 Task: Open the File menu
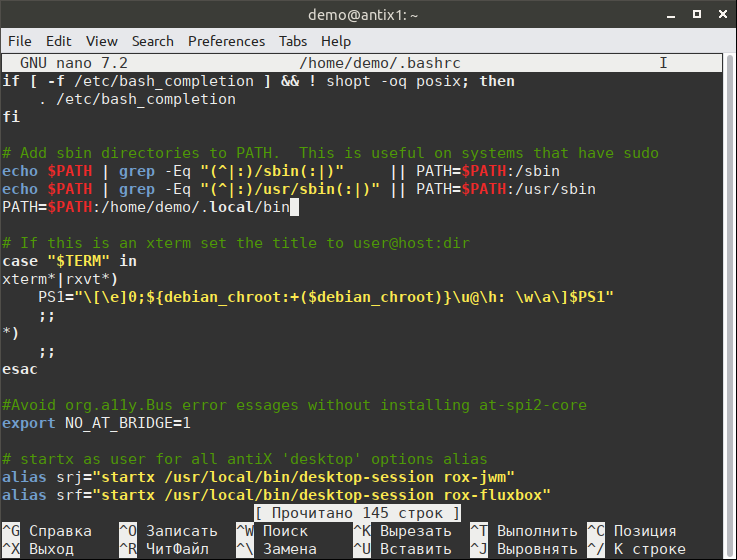(x=20, y=41)
